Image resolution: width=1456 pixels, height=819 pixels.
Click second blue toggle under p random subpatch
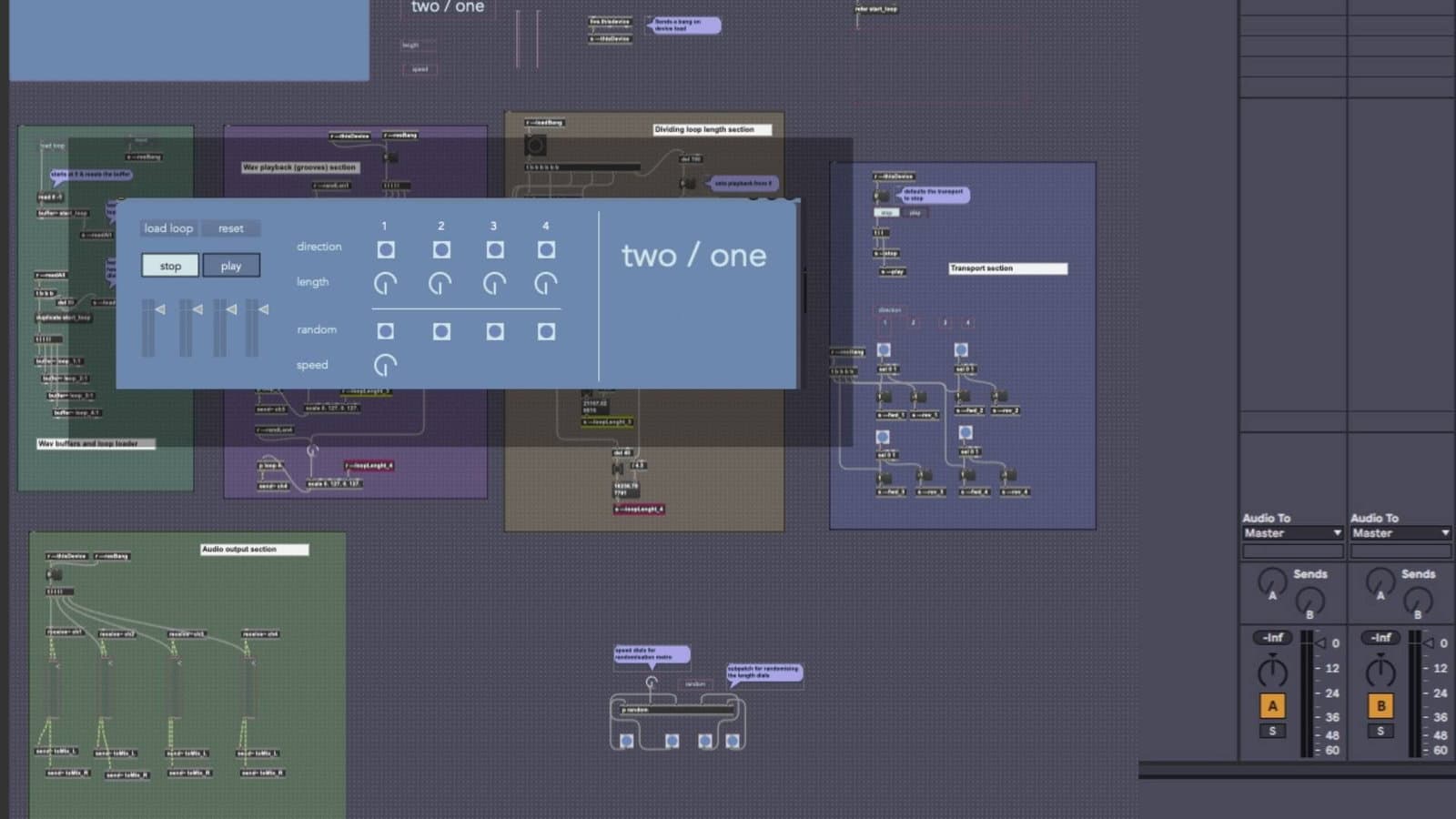pos(672,742)
